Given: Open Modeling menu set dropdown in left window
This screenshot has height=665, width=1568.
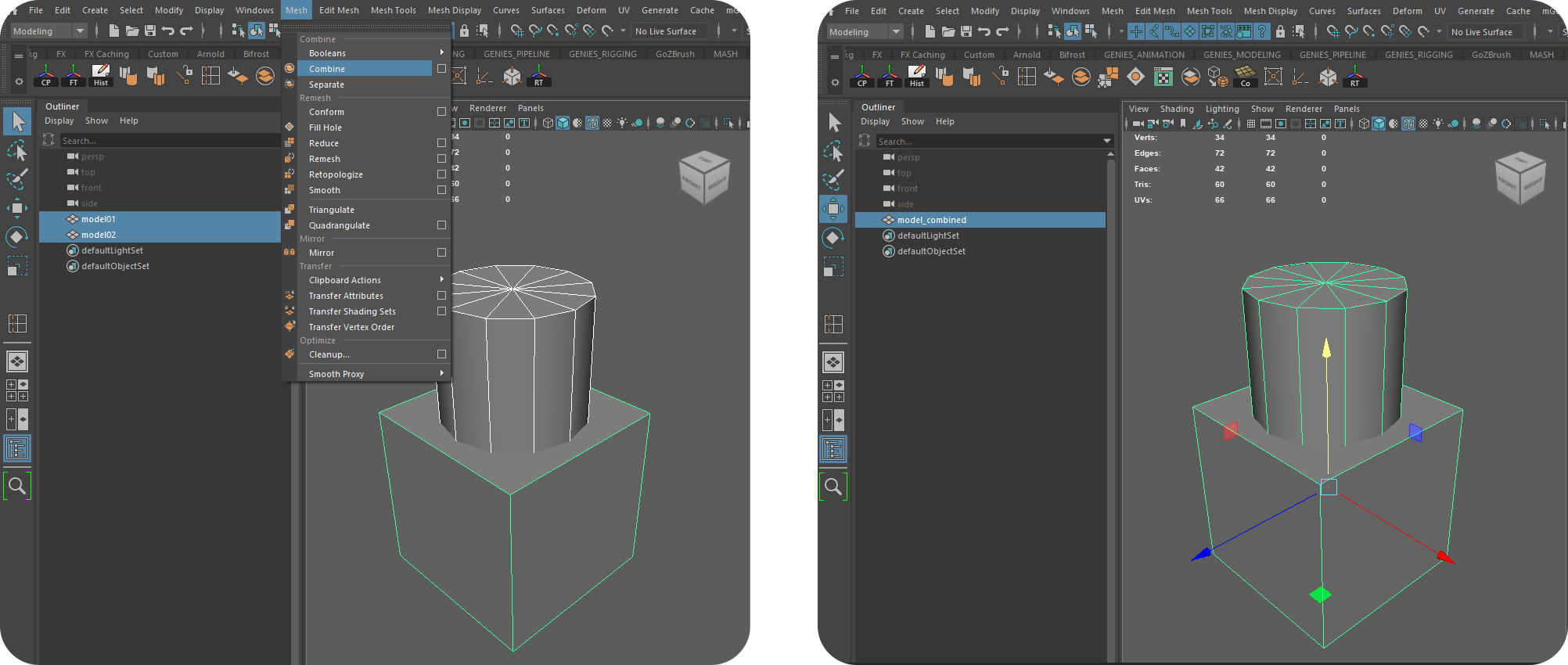Looking at the screenshot, I should coord(49,31).
